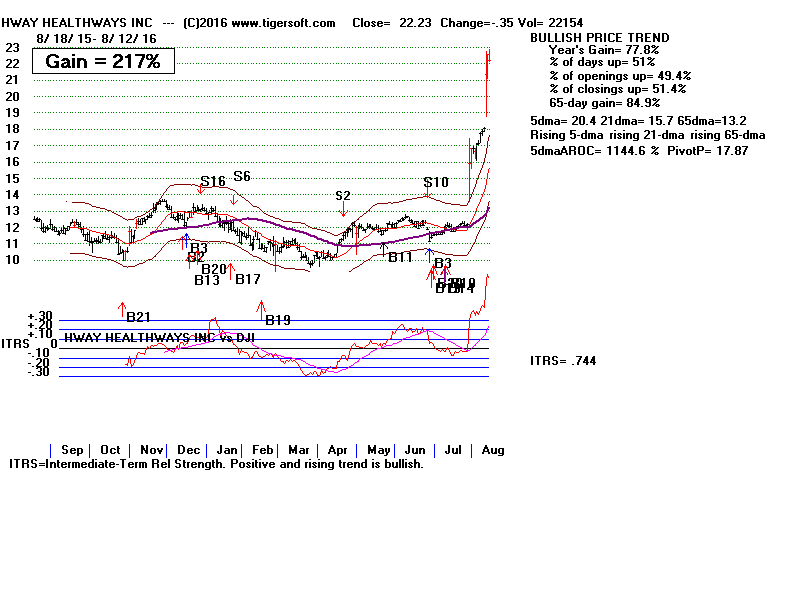Click the B17 buy signal arrow
This screenshot has width=800, height=600.
[x=231, y=270]
